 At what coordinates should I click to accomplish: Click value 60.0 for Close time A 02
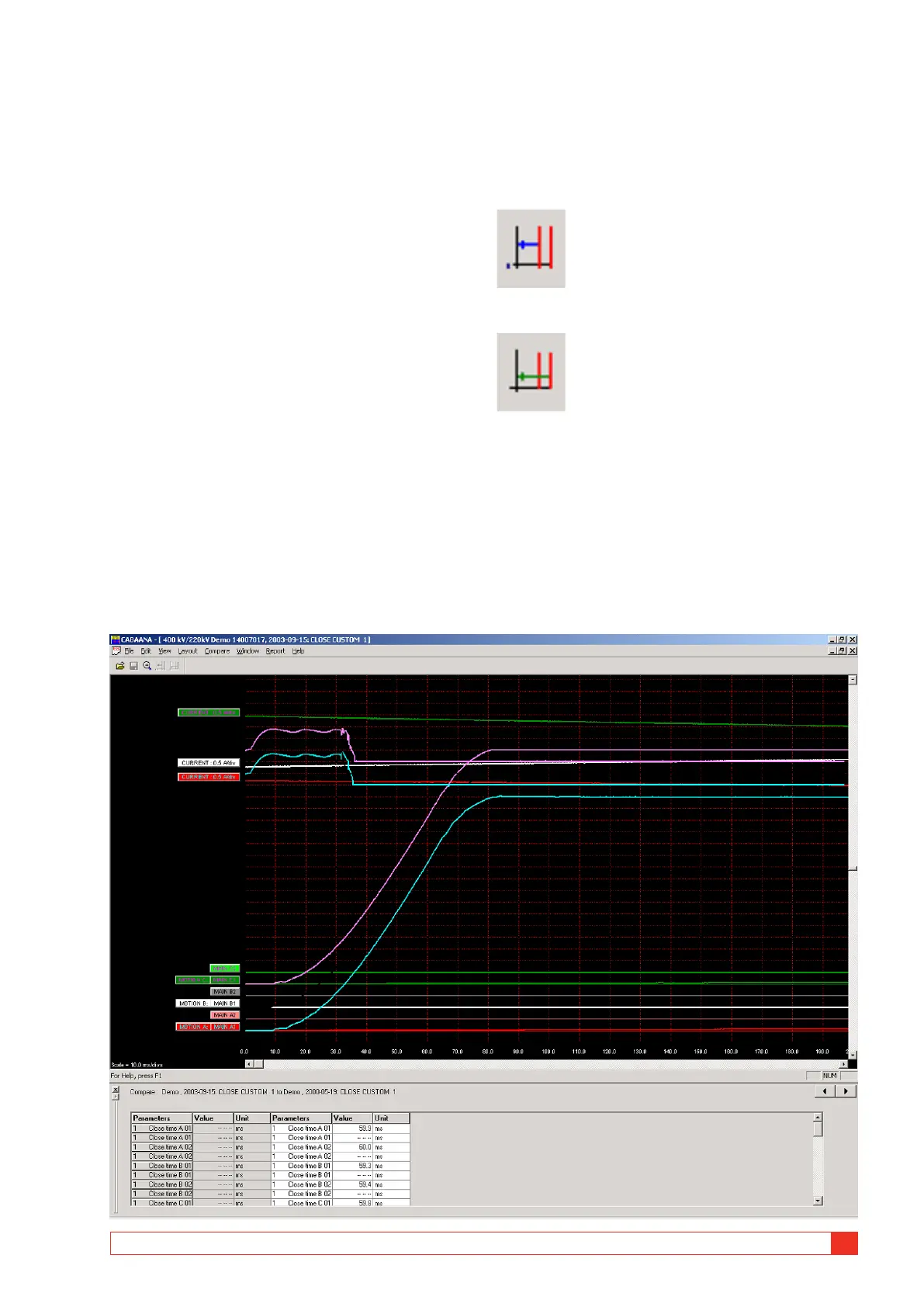(x=352, y=1147)
